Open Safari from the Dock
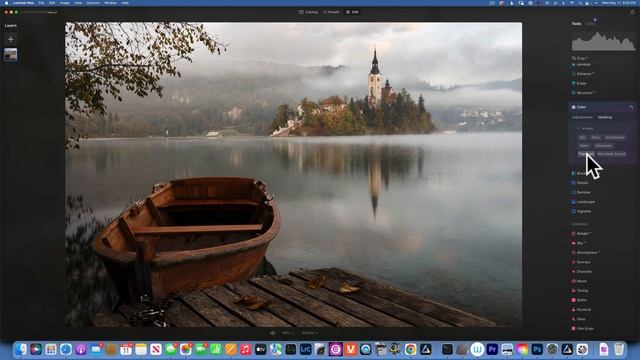640x360 pixels. (66, 349)
